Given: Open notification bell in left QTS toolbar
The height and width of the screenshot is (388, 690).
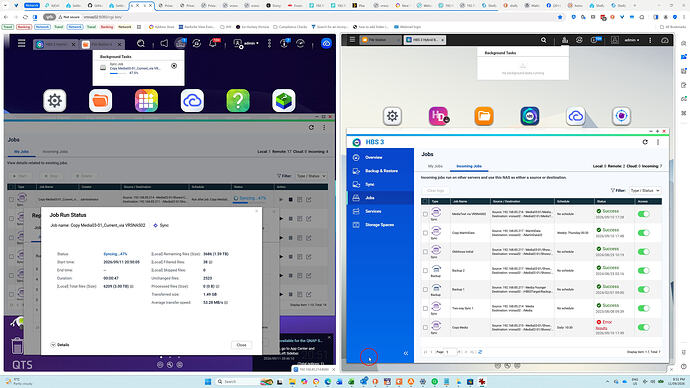Looking at the screenshot, I should (x=213, y=43).
